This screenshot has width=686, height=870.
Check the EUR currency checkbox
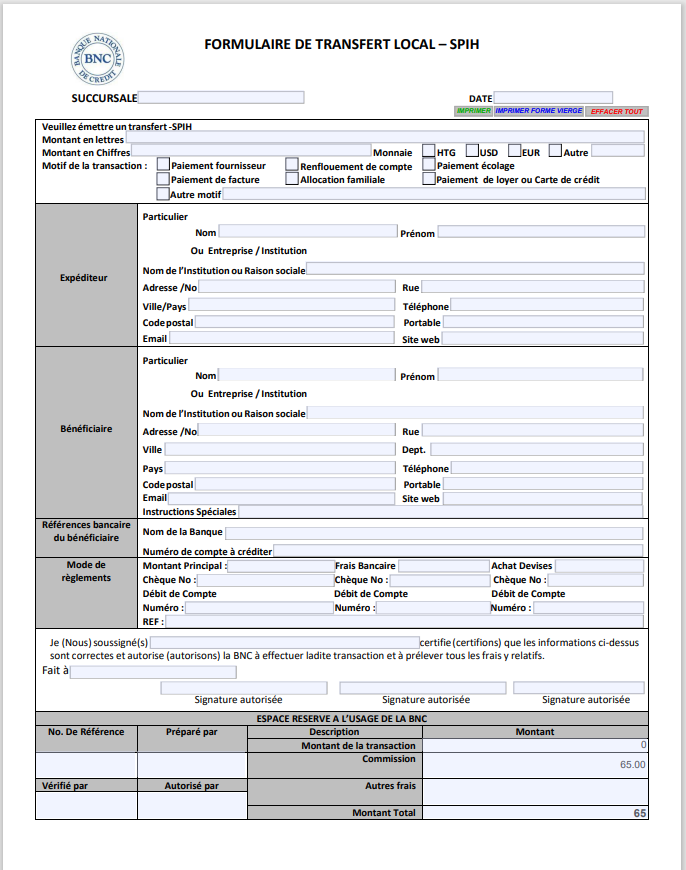(x=514, y=150)
